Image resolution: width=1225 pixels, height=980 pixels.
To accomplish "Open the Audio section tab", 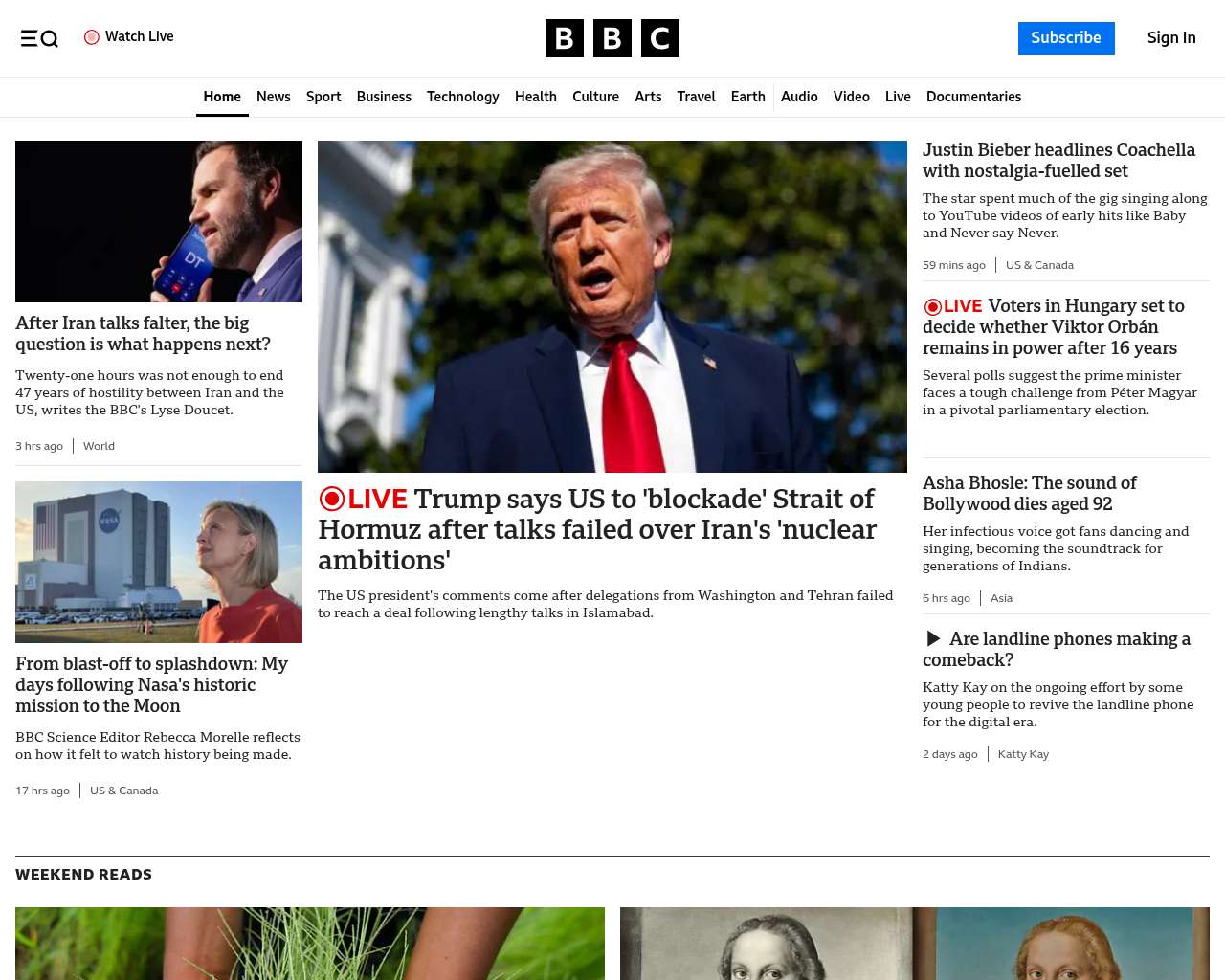I will tap(799, 97).
